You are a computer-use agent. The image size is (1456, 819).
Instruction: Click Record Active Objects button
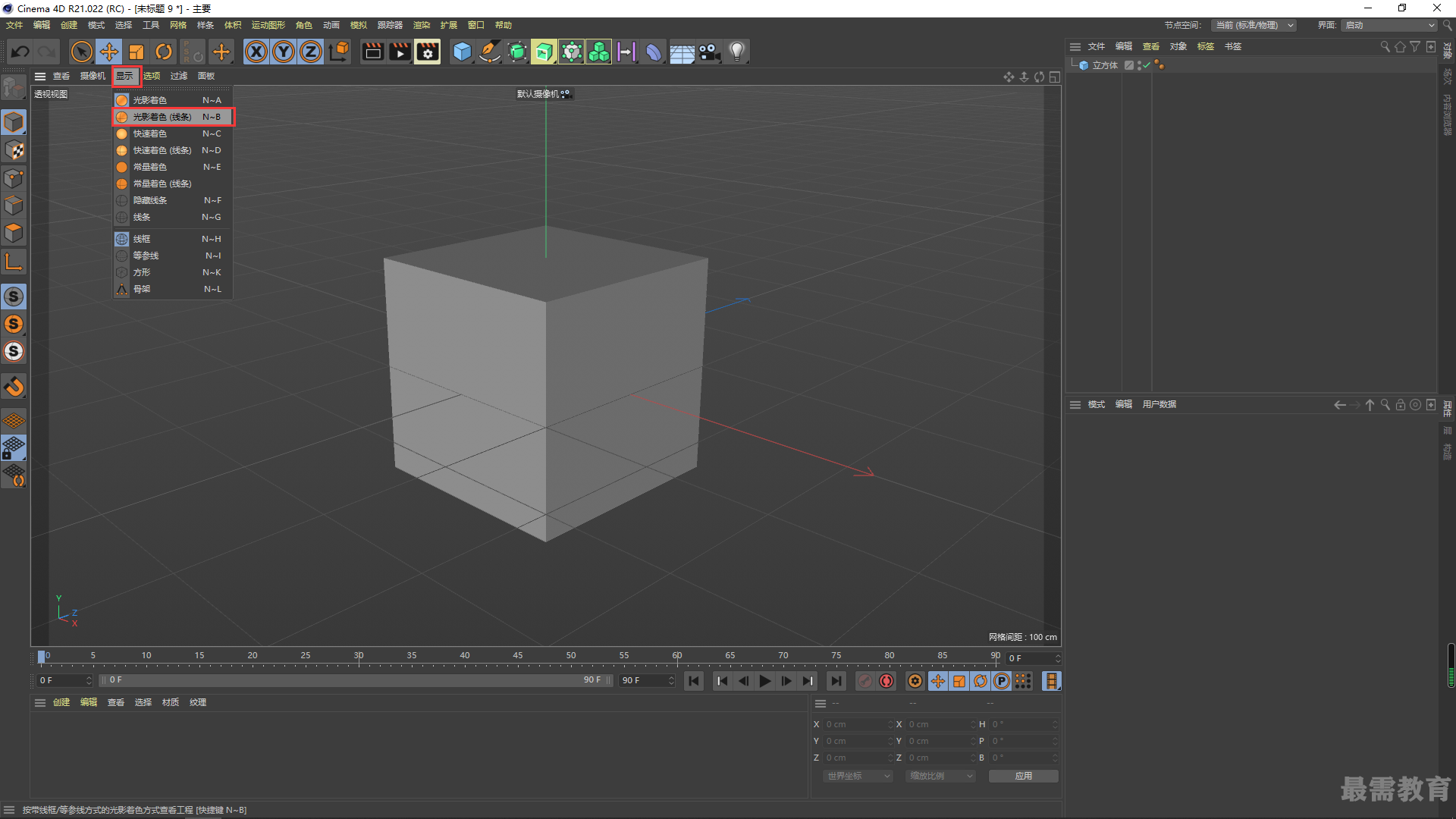click(x=865, y=681)
